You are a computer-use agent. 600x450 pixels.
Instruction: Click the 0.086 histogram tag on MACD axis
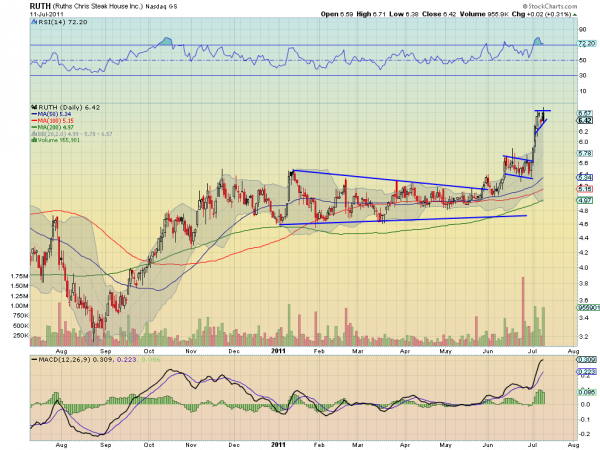point(585,393)
